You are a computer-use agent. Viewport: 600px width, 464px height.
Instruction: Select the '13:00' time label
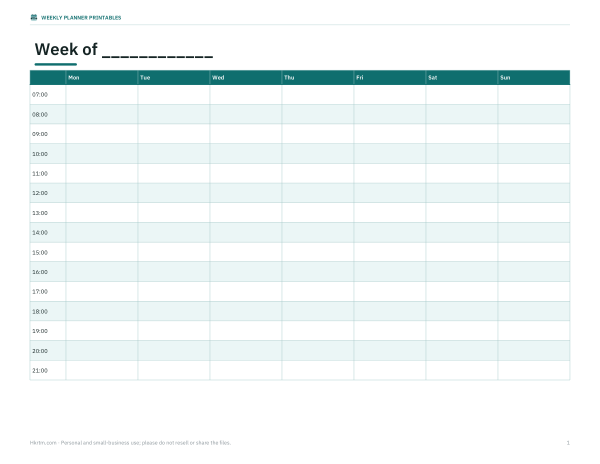point(40,213)
